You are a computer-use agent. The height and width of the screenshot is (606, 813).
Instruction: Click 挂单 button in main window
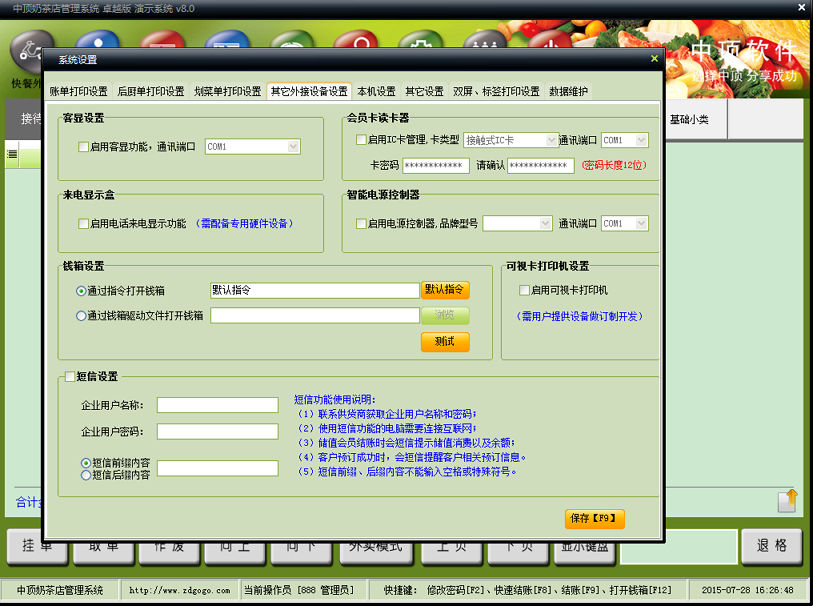coord(37,547)
